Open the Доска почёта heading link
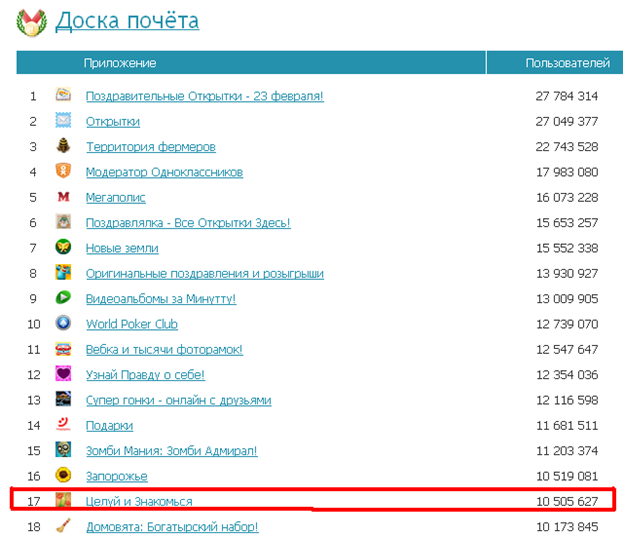Image resolution: width=623 pixels, height=537 pixels. coord(127,21)
